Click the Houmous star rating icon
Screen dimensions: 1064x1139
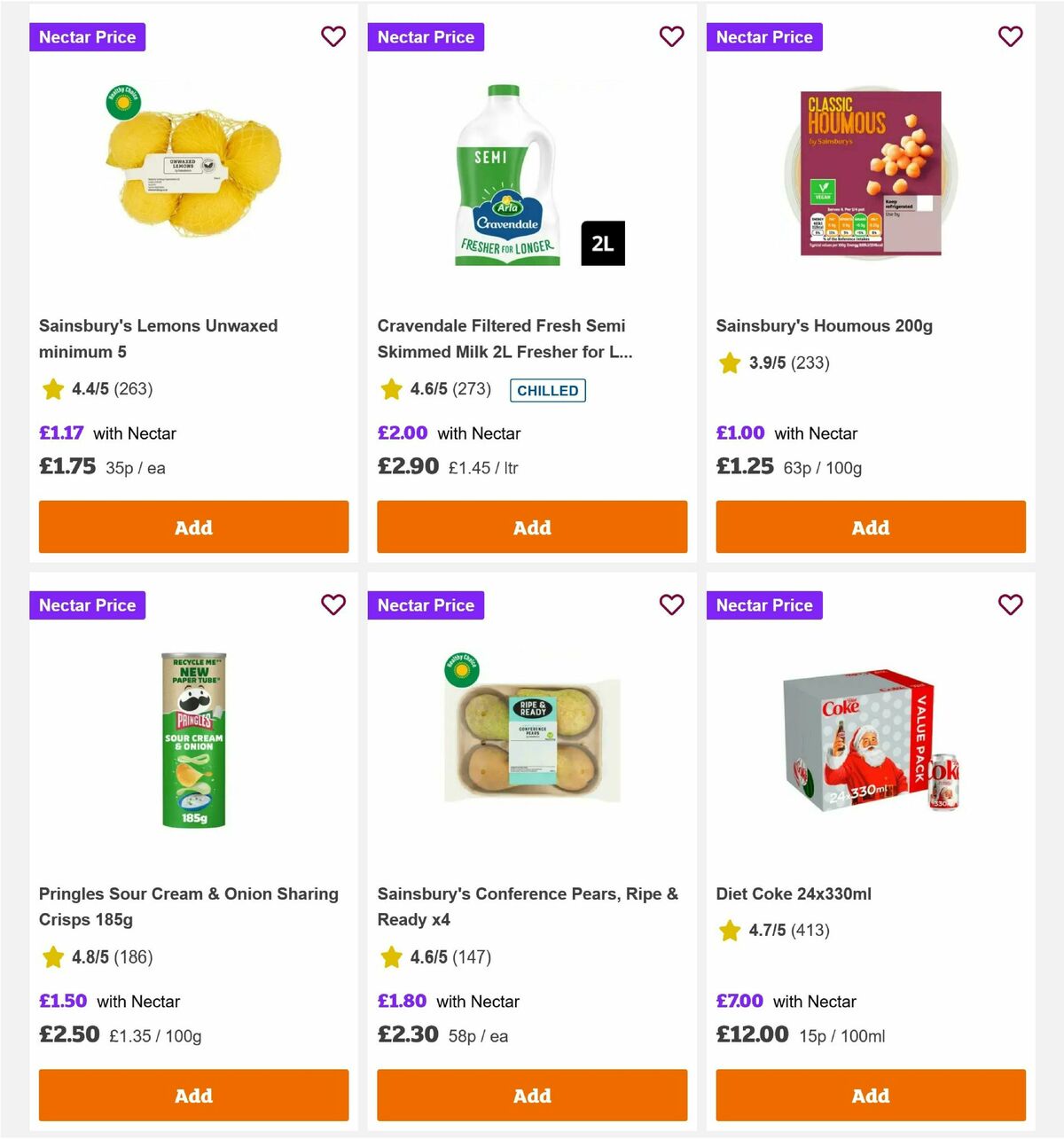pos(729,363)
